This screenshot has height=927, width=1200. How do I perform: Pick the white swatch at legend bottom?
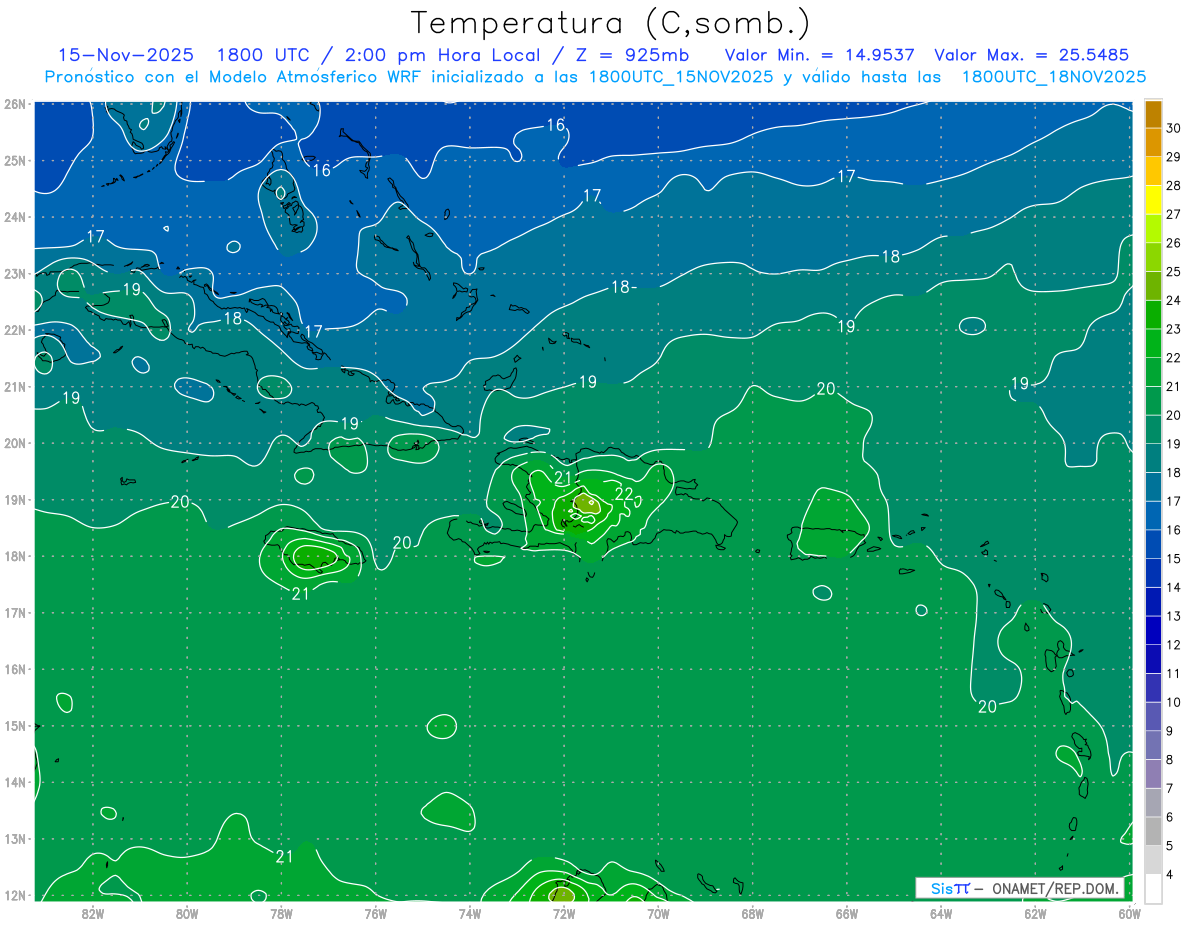point(1153,888)
